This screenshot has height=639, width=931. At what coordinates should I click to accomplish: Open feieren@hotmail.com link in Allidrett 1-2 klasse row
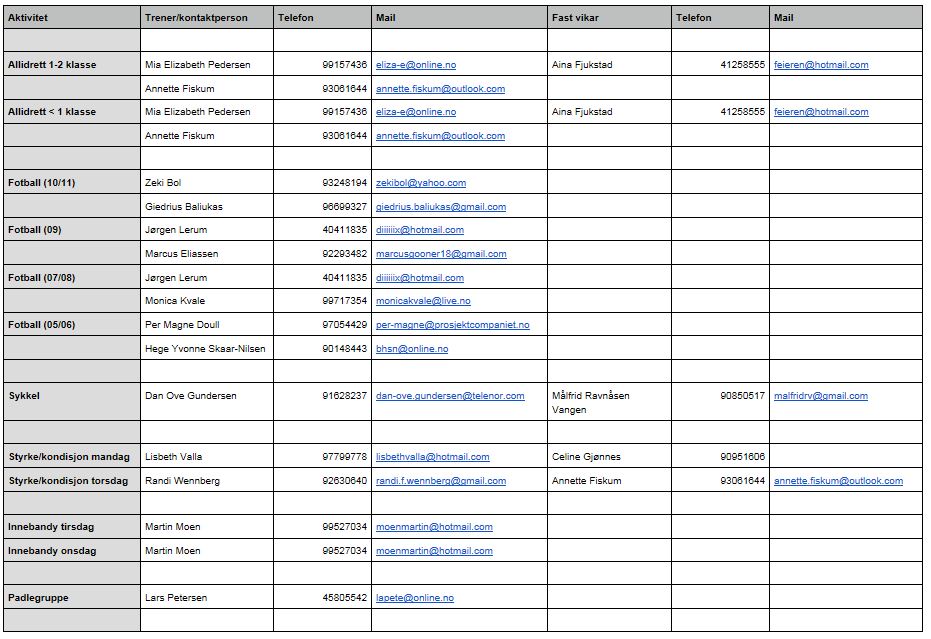(821, 65)
